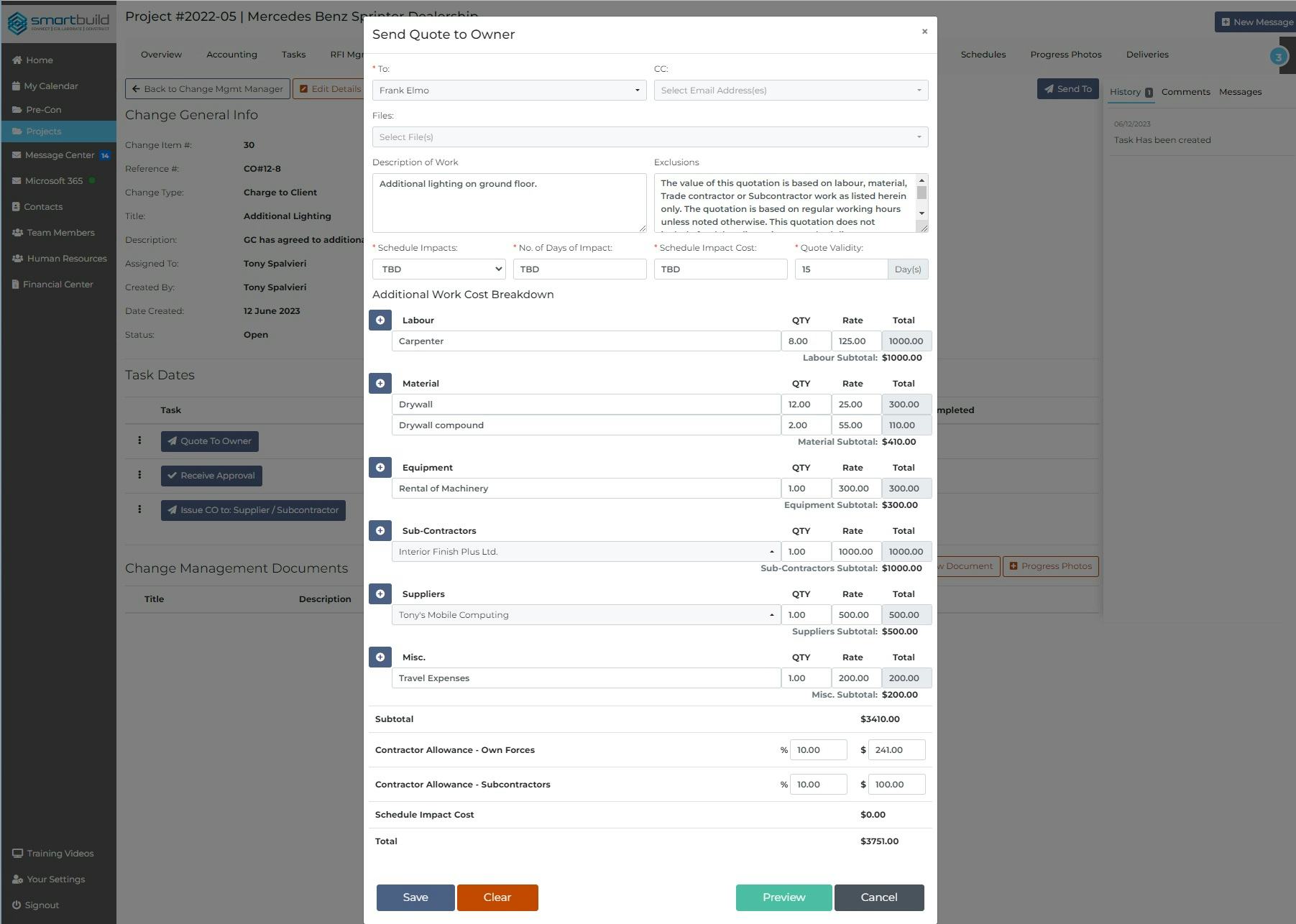
Task: Add a new Misc. line item
Action: click(380, 657)
